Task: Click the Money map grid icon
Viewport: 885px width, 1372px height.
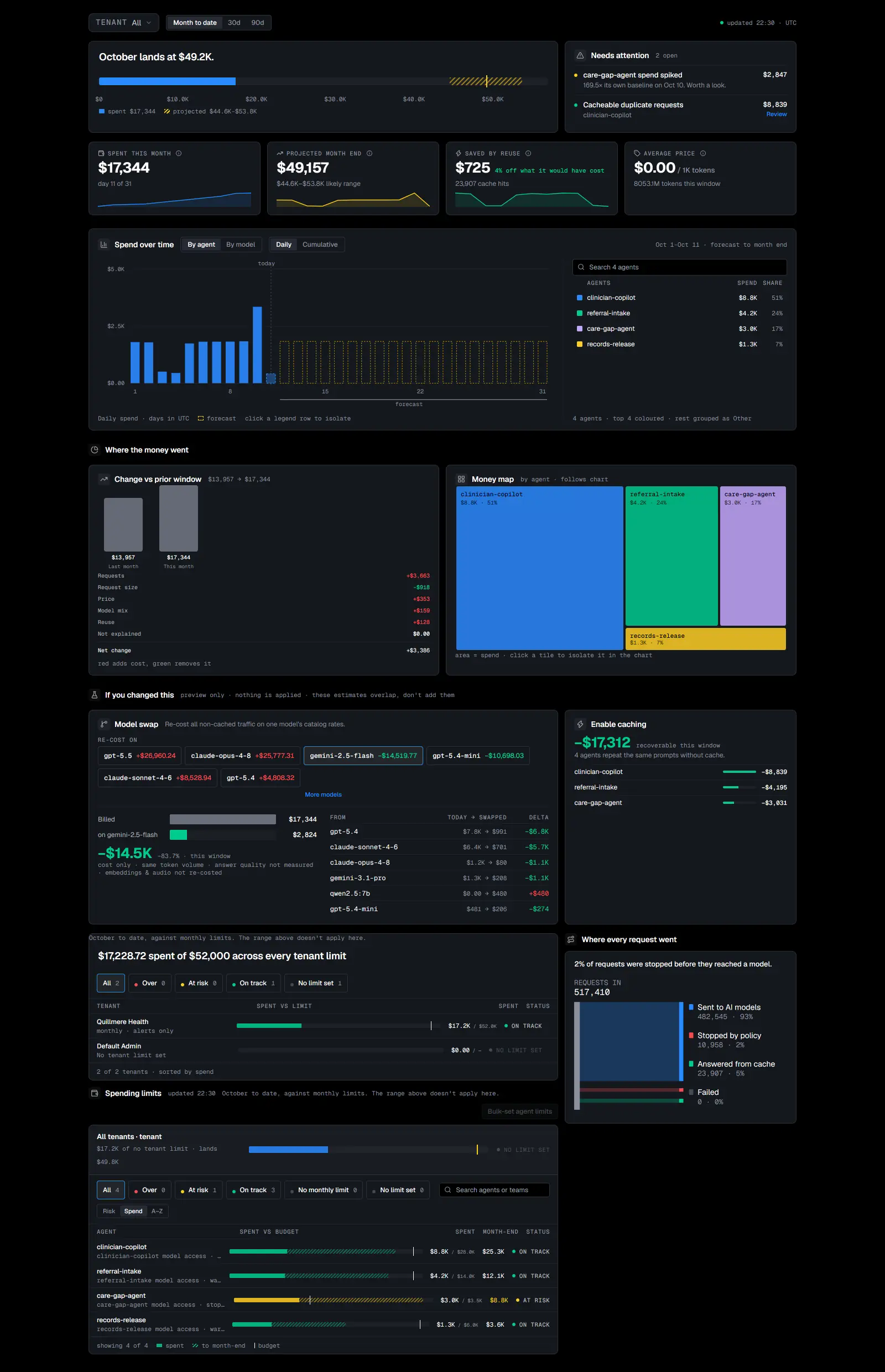Action: coord(461,479)
